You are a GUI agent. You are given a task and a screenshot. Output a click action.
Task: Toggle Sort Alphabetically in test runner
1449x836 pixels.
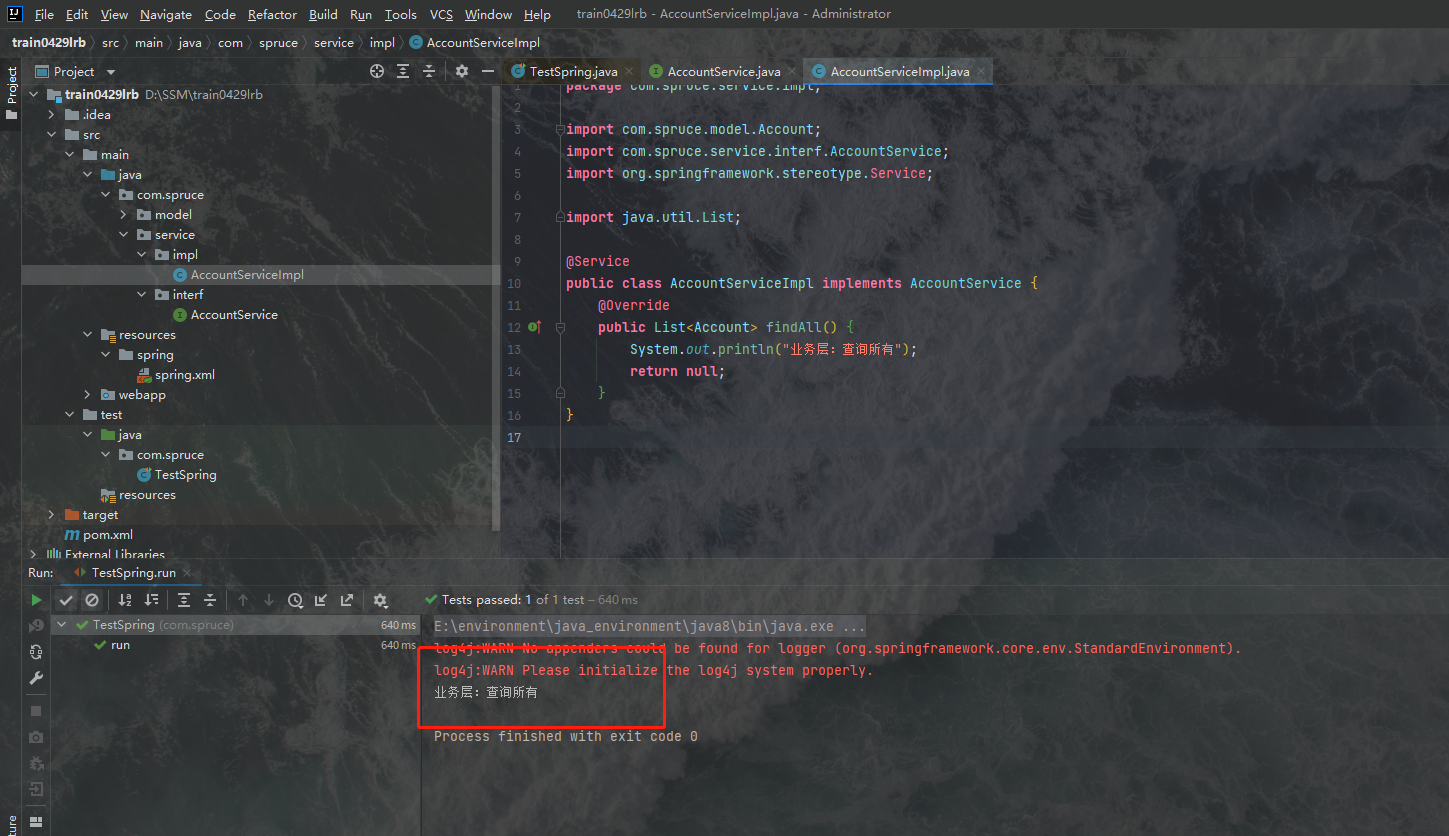click(125, 600)
